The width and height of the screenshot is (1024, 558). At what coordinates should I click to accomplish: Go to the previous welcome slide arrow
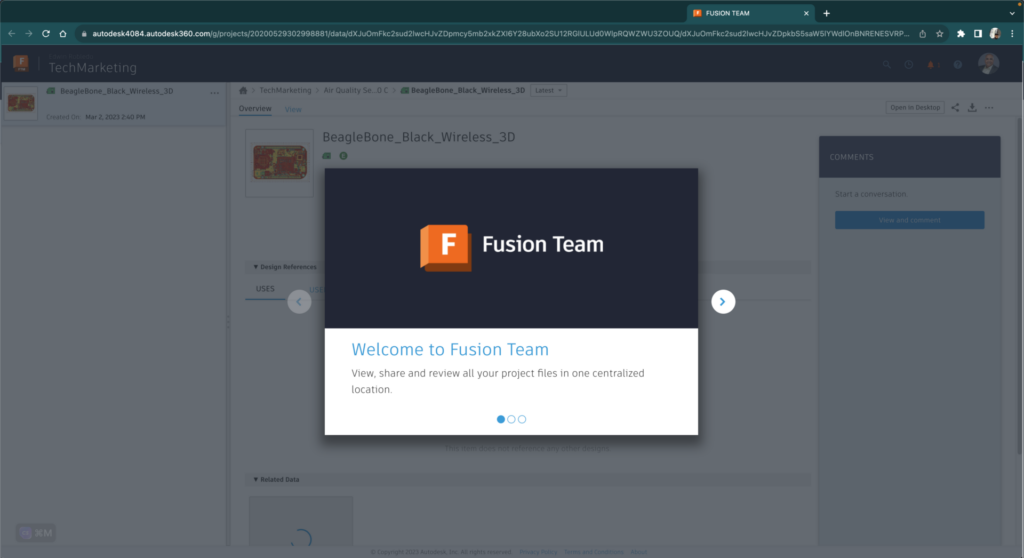tap(299, 302)
